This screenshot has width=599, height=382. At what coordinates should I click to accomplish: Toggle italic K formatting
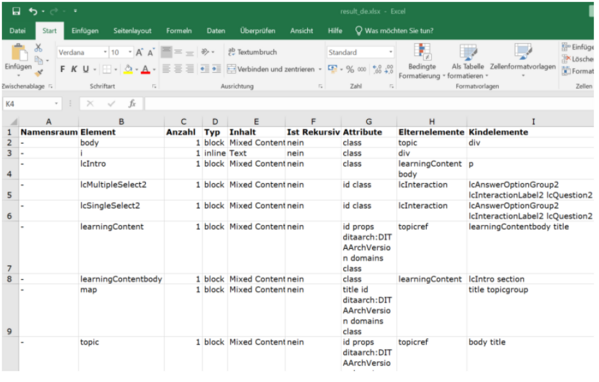tap(74, 69)
